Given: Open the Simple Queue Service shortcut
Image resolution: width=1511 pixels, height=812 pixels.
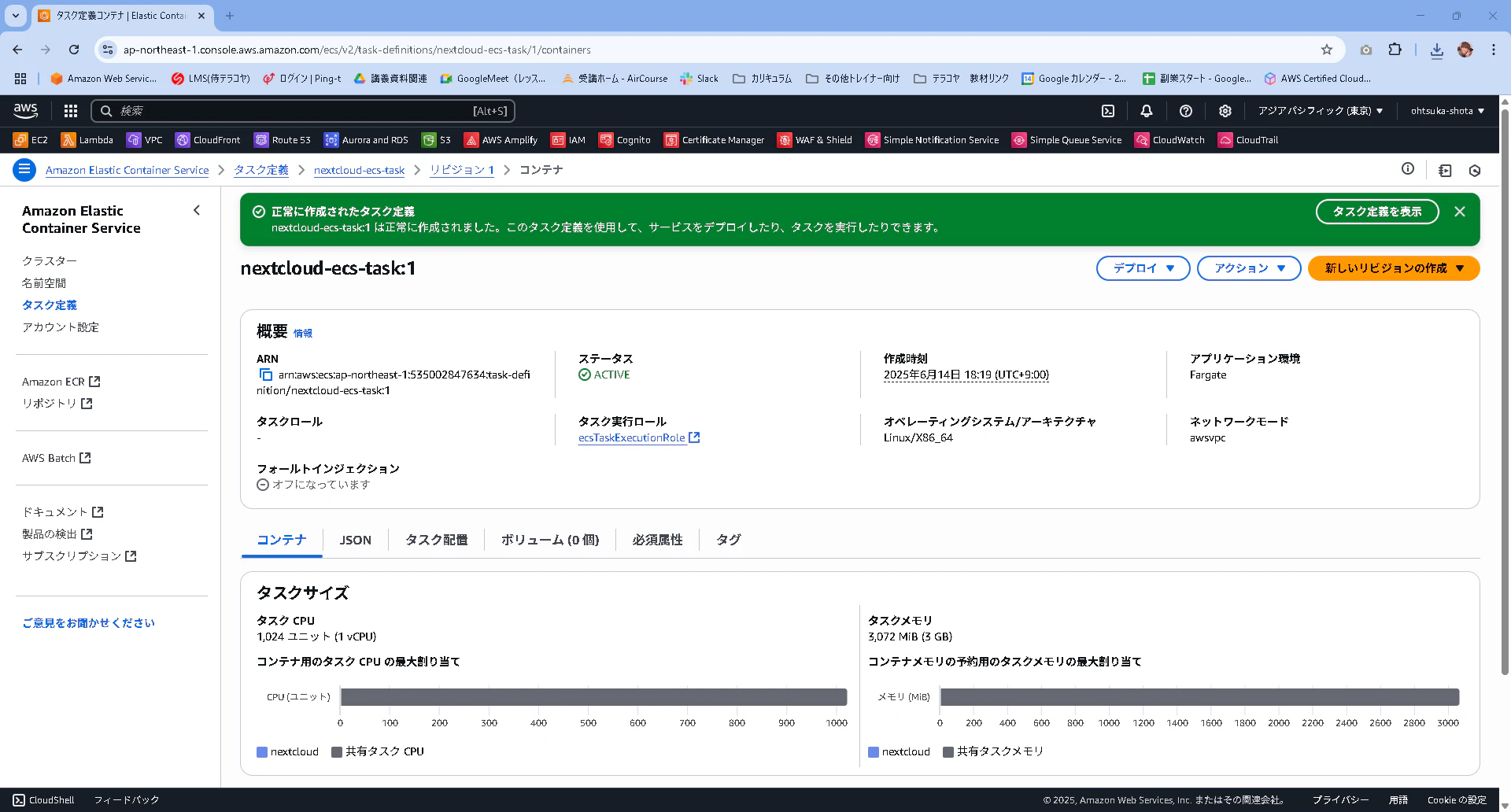Looking at the screenshot, I should pyautogui.click(x=1067, y=140).
